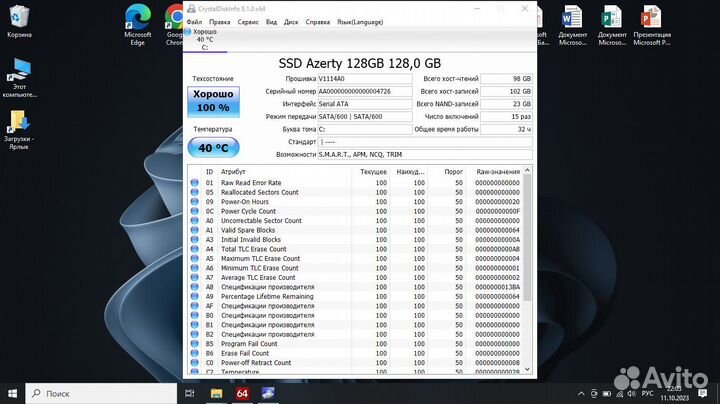Screen dimensions: 720x404
Task: Open Google Chrome desktop shortcut
Action: pos(174,25)
